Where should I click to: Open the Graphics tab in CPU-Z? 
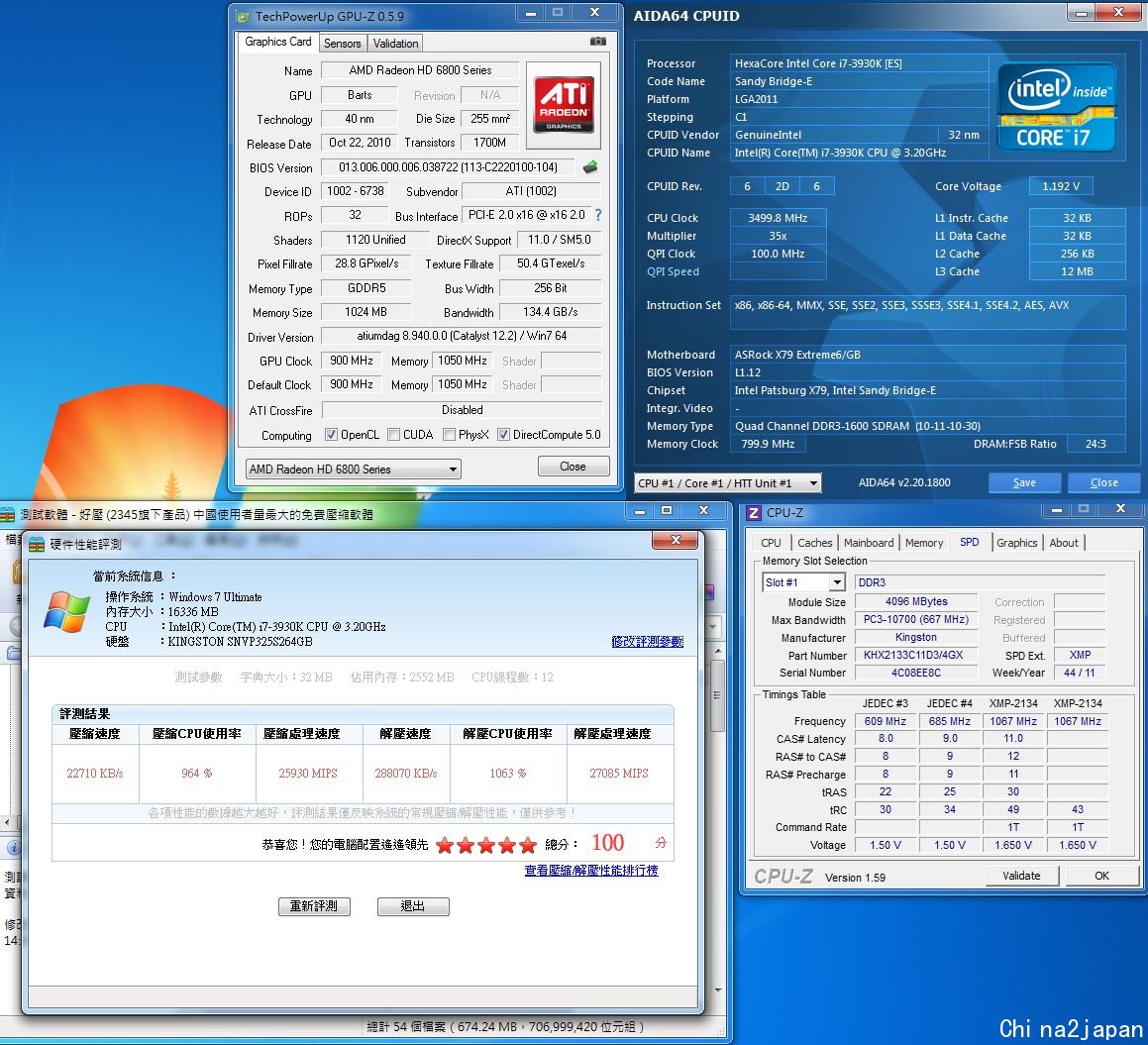[1017, 543]
